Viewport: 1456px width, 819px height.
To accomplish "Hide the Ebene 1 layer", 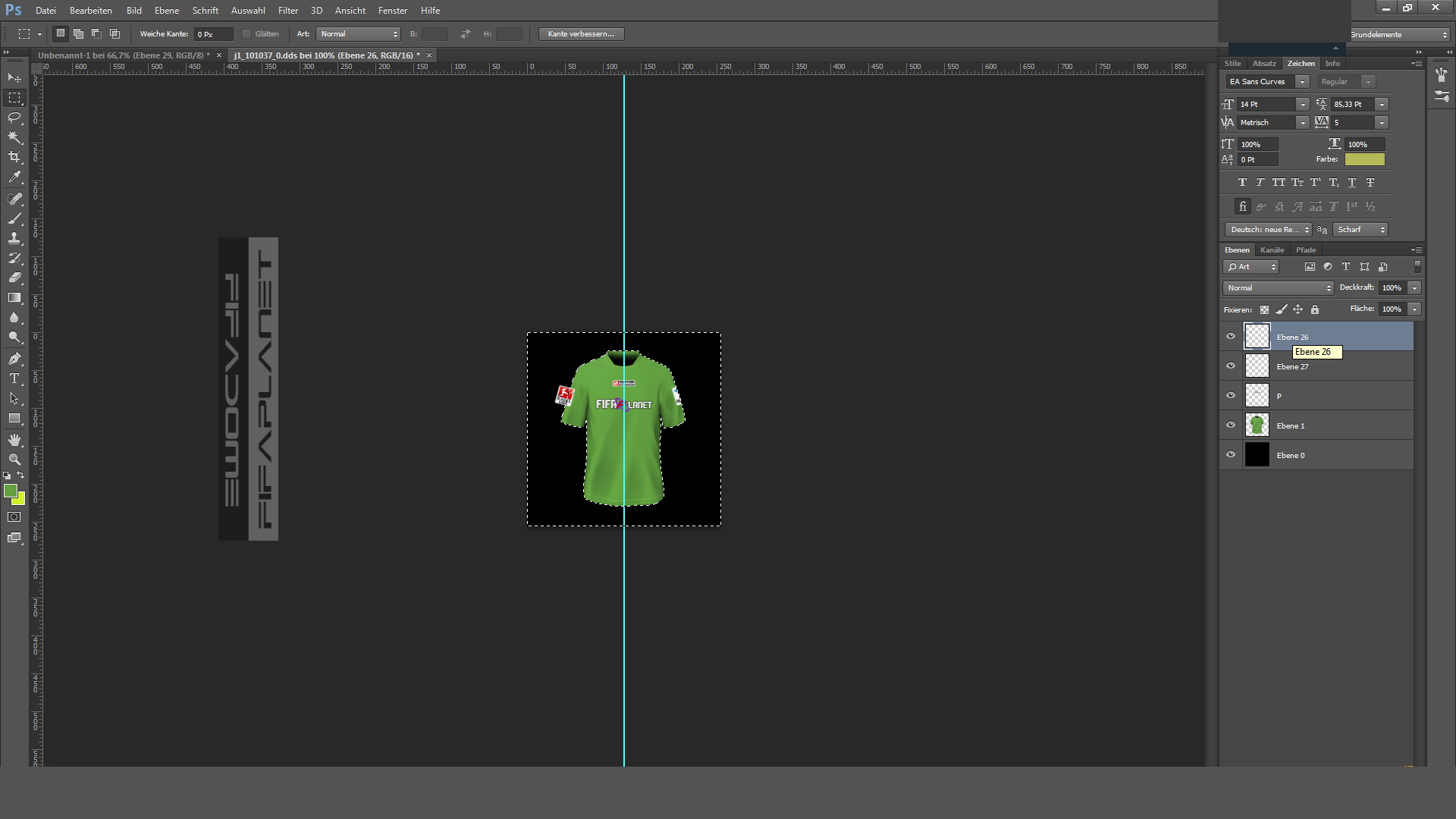I will tap(1231, 425).
